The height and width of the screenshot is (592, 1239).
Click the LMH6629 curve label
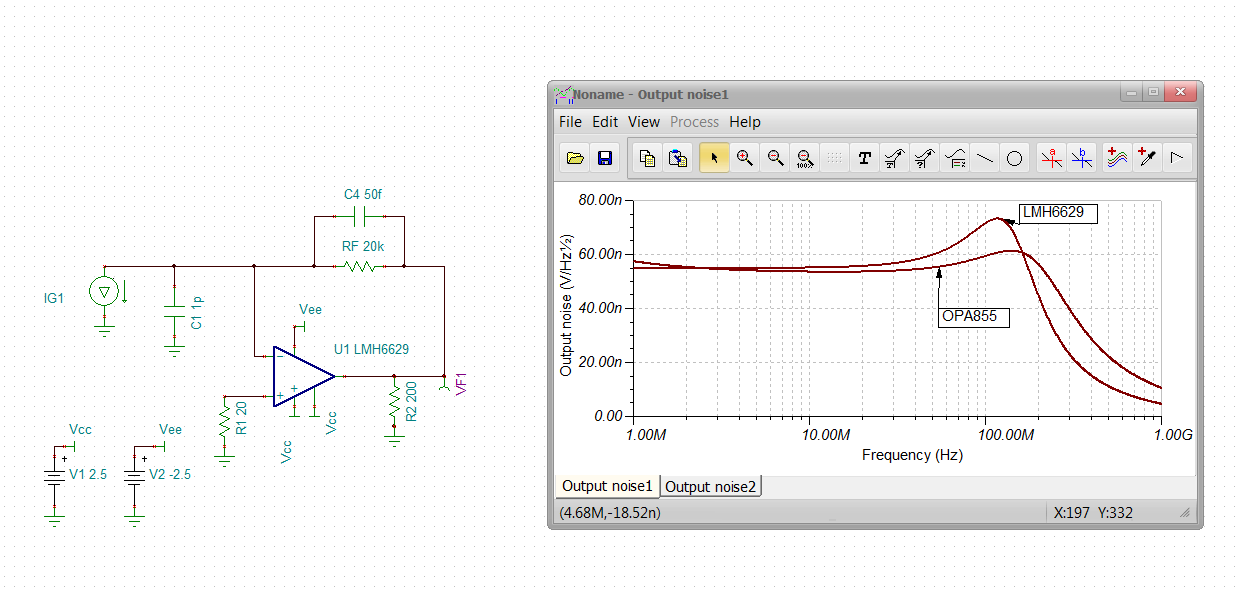[x=1058, y=212]
